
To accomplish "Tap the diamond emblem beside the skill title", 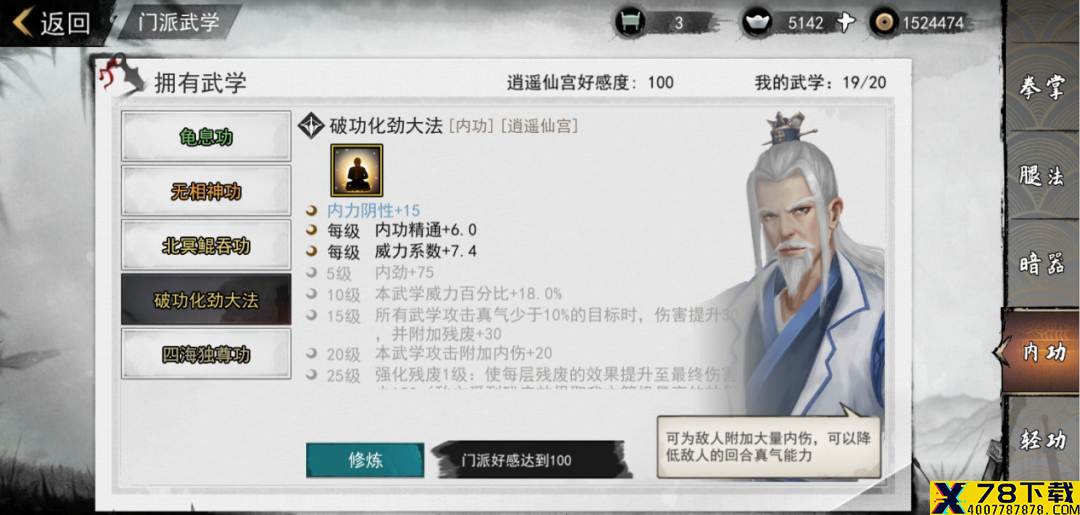I will click(311, 126).
